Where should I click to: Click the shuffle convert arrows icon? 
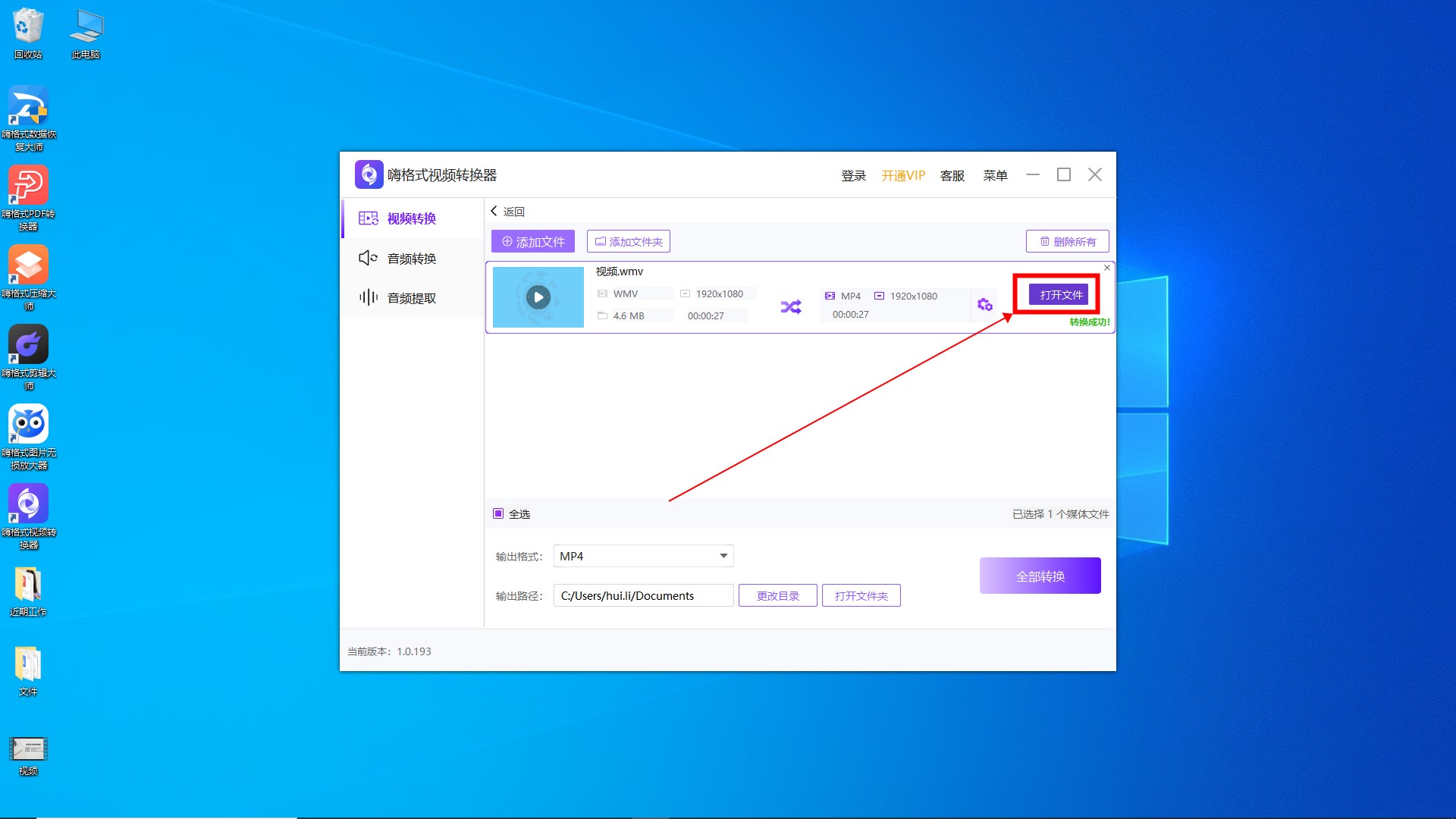pos(790,306)
